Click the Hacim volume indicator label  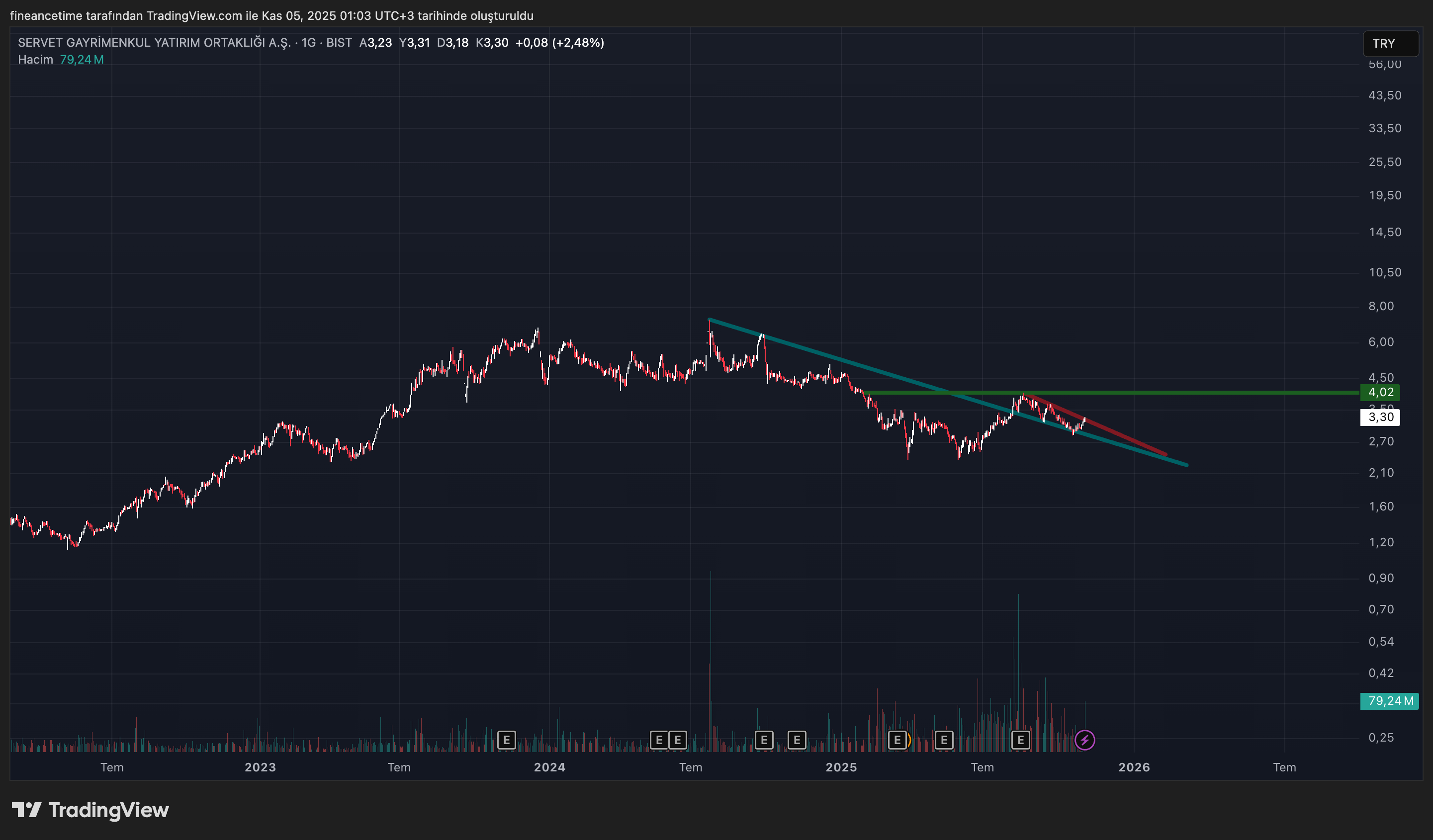[35, 60]
